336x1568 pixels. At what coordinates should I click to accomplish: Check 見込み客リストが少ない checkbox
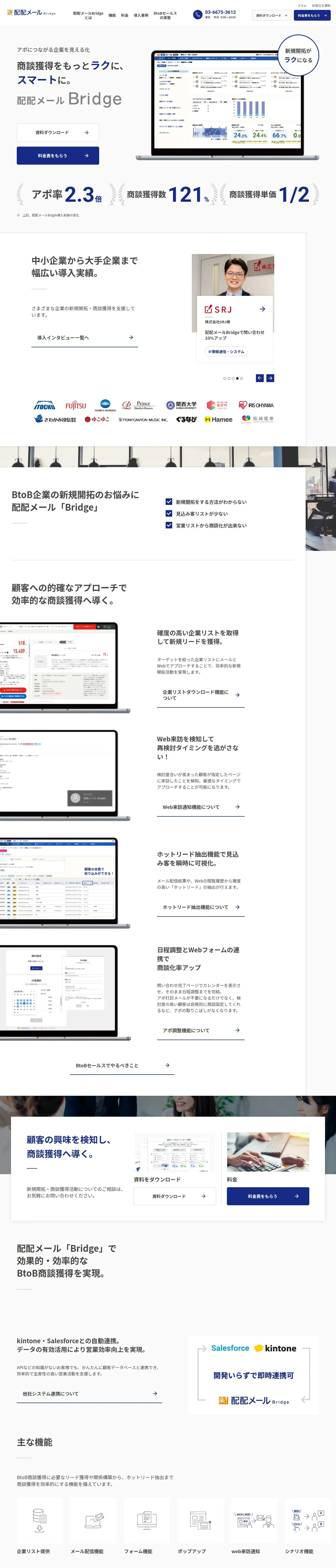click(169, 513)
